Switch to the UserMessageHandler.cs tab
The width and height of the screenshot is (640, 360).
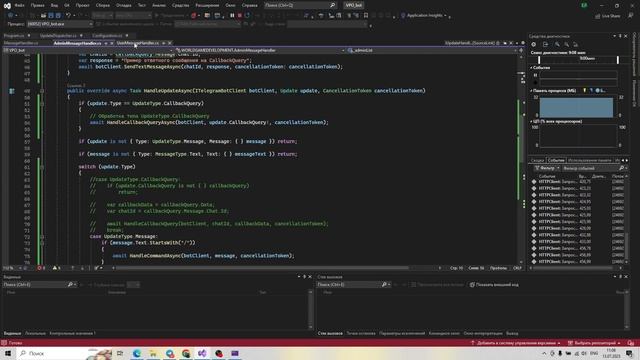[138, 43]
